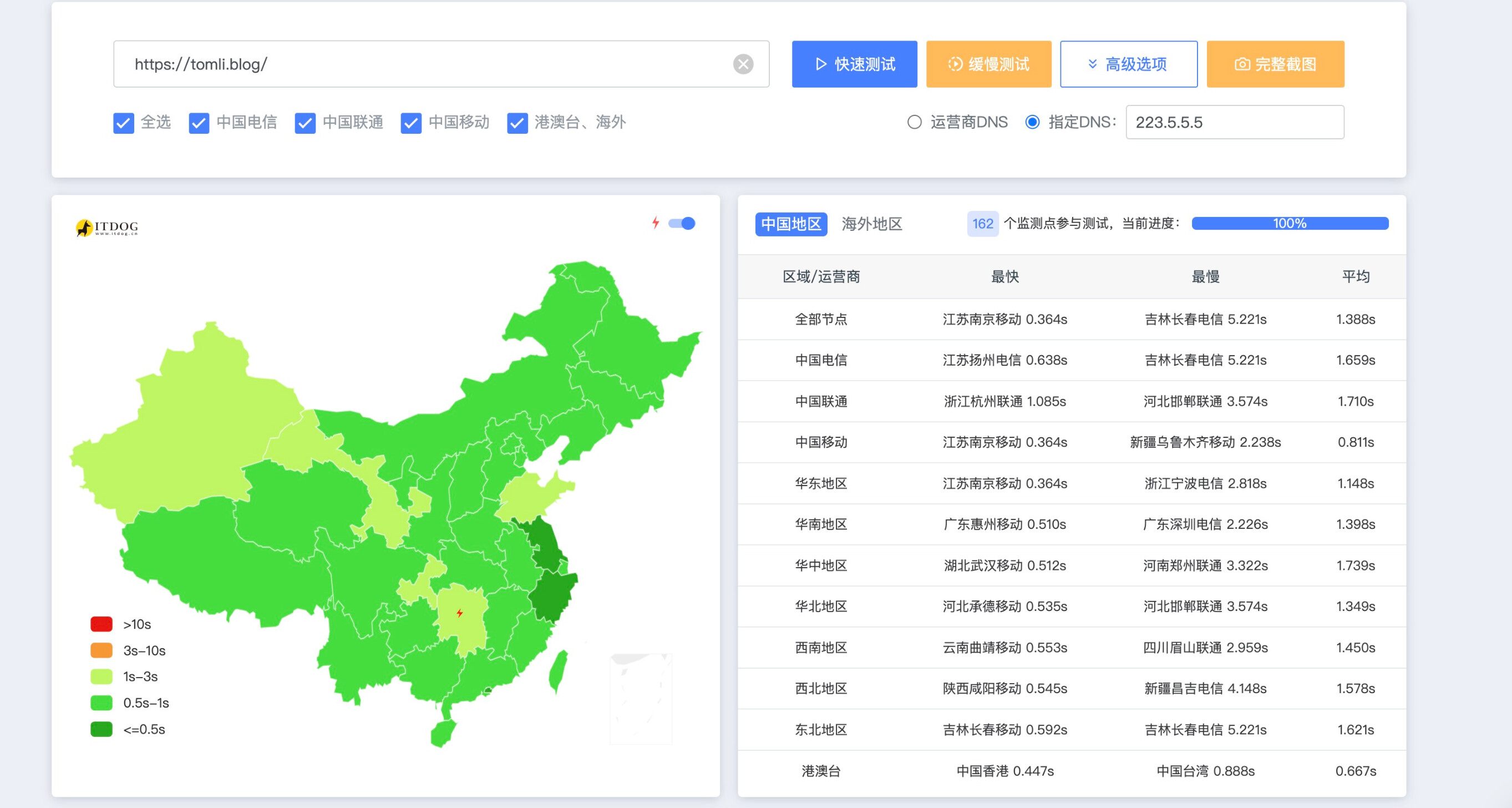The image size is (1512, 808).
Task: Uncheck the 全选 checkbox
Action: click(123, 123)
